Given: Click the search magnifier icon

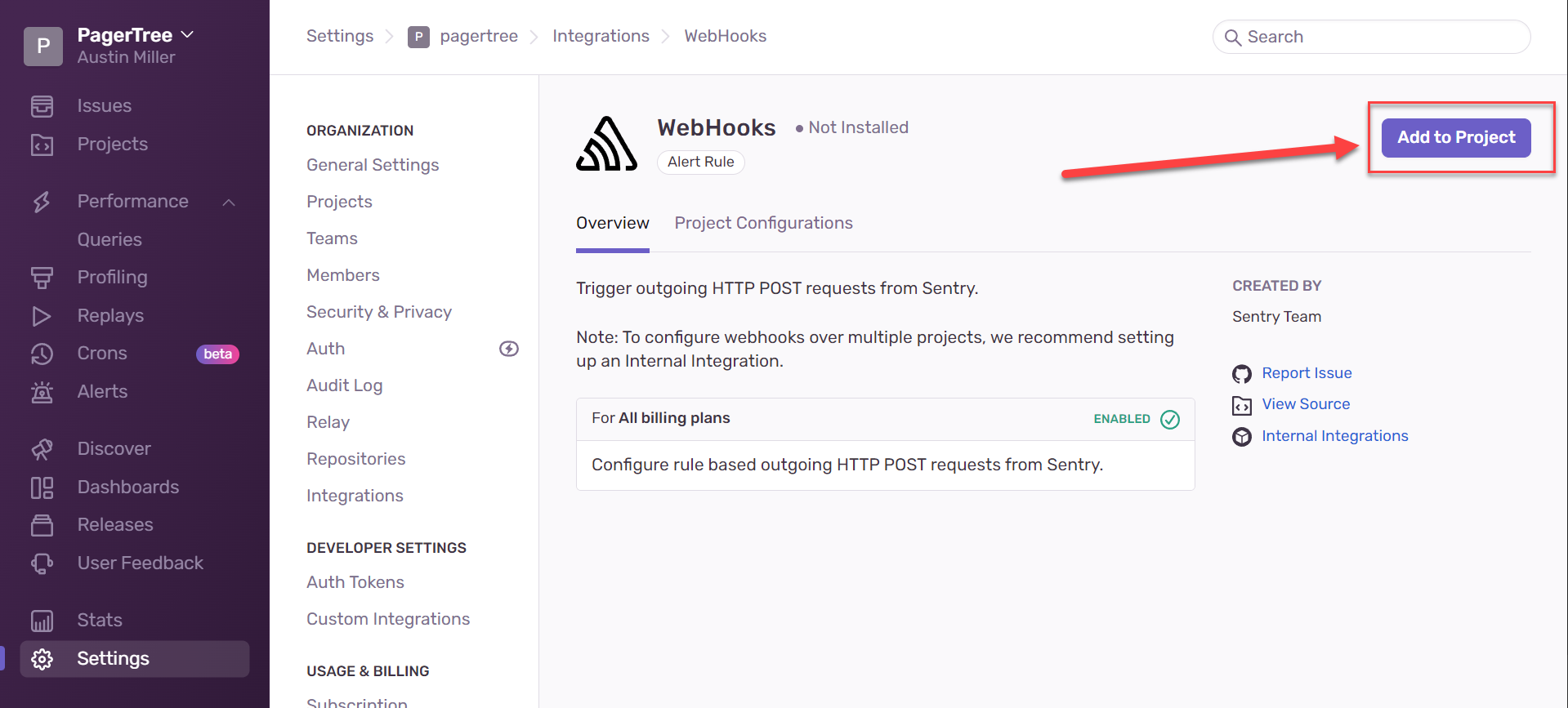Looking at the screenshot, I should point(1233,38).
